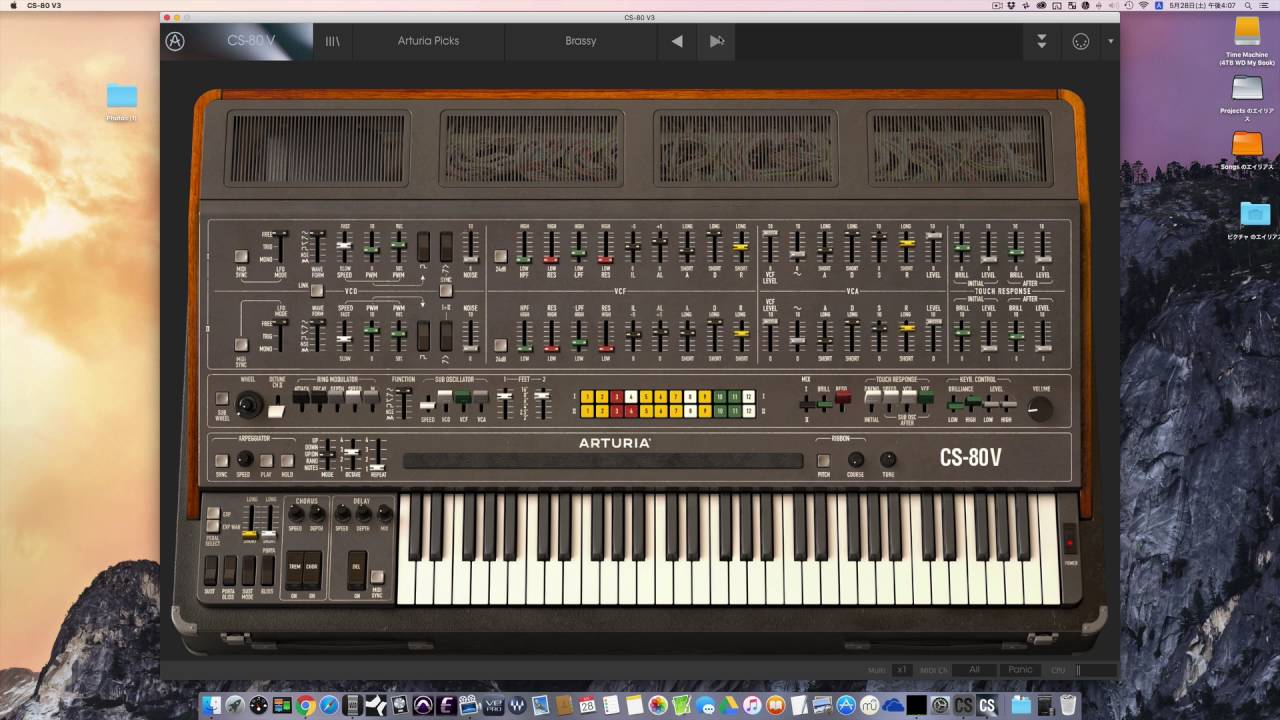Adjust Delay Speed knob
Viewport: 1280px width, 720px height.
(341, 513)
